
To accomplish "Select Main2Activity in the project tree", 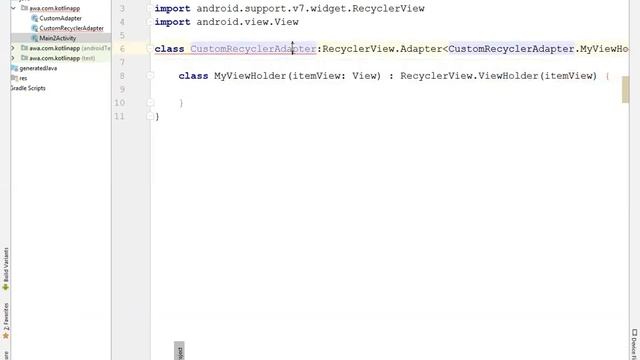I will (58, 38).
